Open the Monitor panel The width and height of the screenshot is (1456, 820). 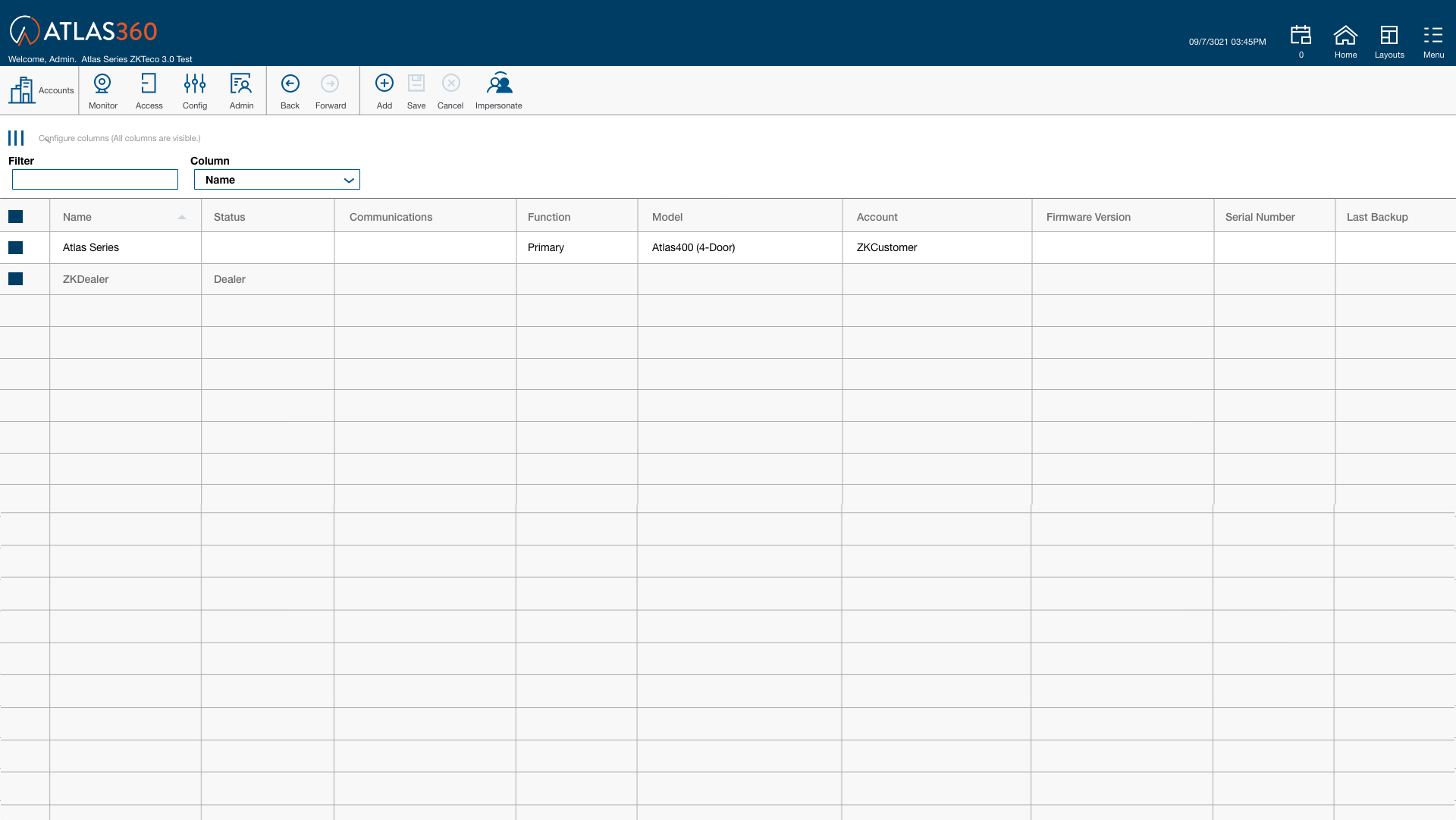pyautogui.click(x=102, y=90)
